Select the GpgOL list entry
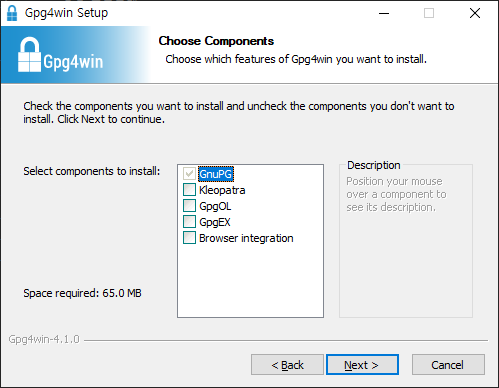Image resolution: width=499 pixels, height=388 pixels. (215, 206)
